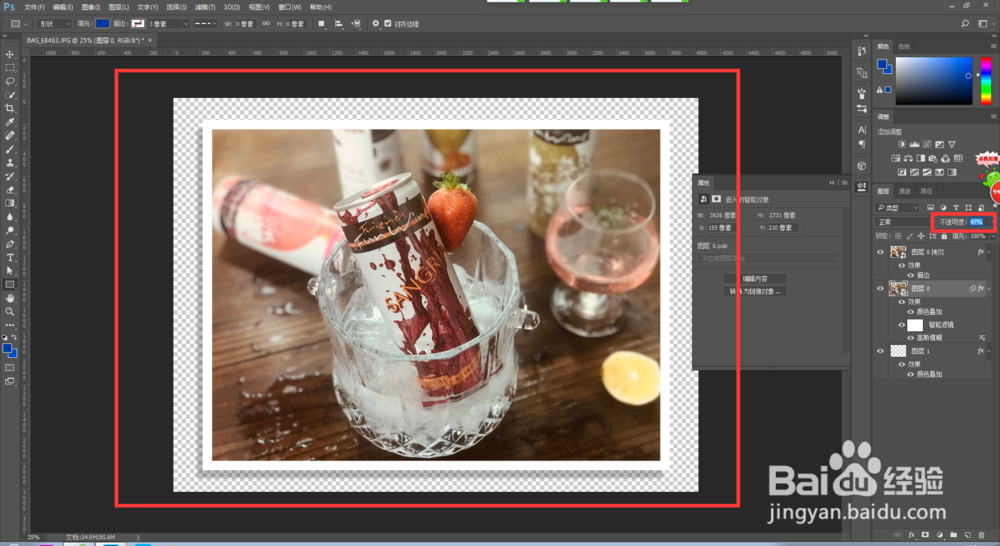Select the Rectangle shape tool
This screenshot has height=546, width=1000.
coord(10,284)
